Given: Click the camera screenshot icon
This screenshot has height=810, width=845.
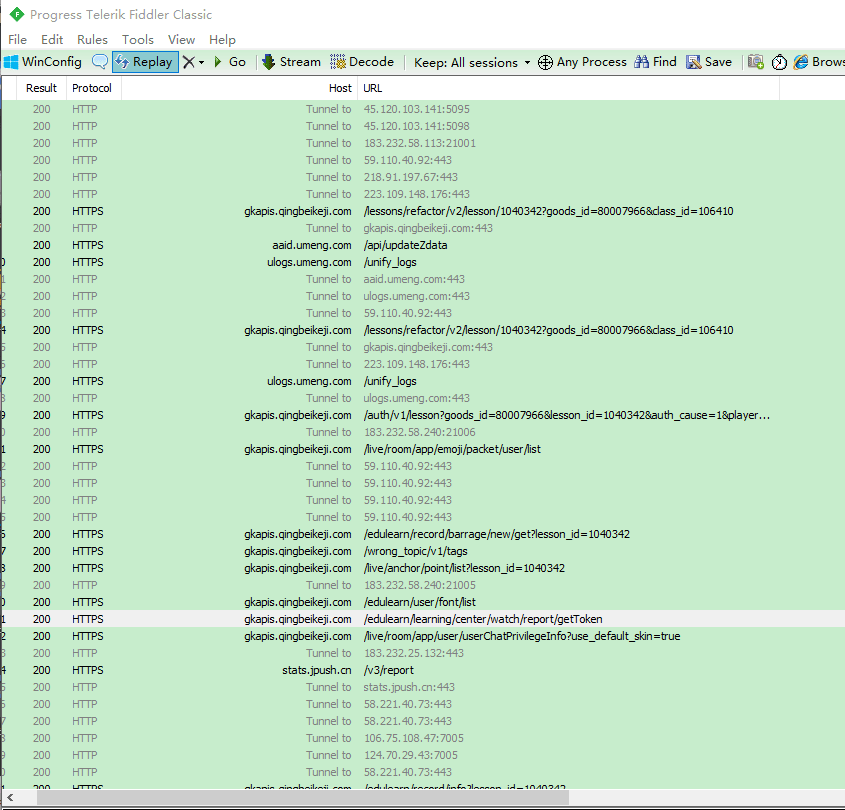Looking at the screenshot, I should click(756, 62).
